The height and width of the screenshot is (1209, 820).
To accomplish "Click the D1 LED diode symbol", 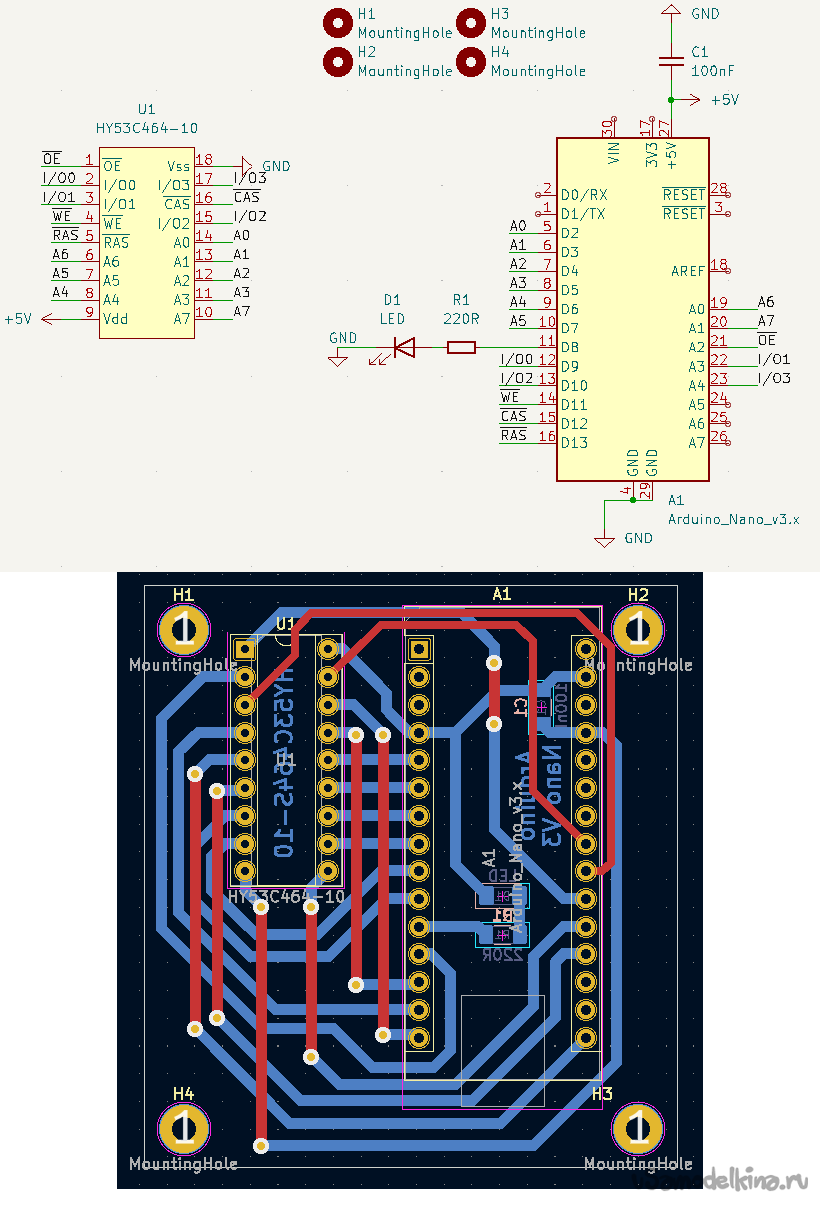I will point(403,347).
